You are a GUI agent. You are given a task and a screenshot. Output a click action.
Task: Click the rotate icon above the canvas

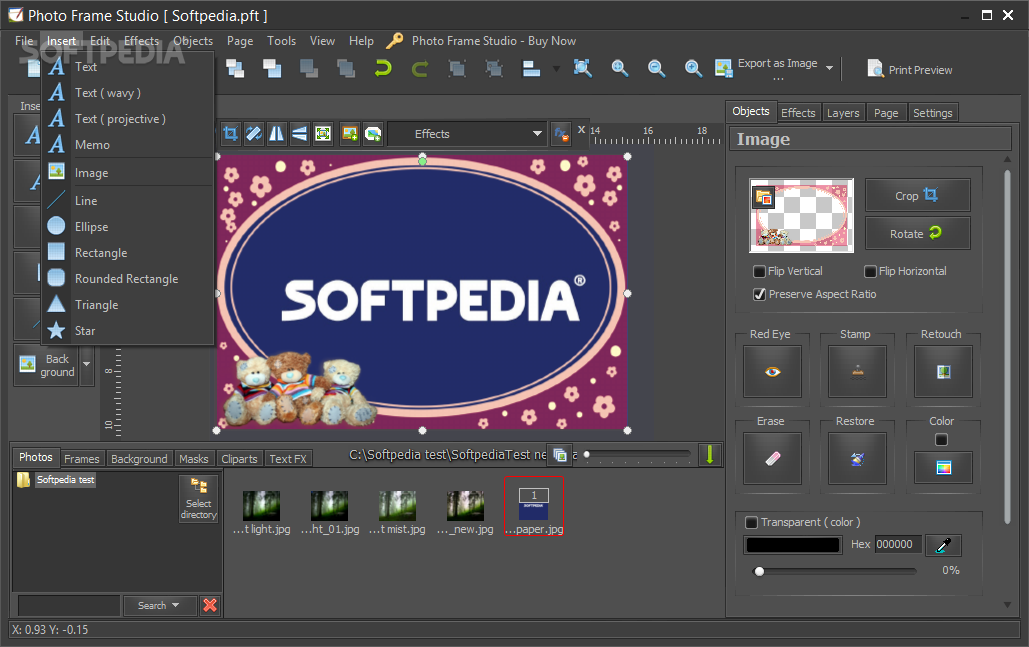(253, 134)
